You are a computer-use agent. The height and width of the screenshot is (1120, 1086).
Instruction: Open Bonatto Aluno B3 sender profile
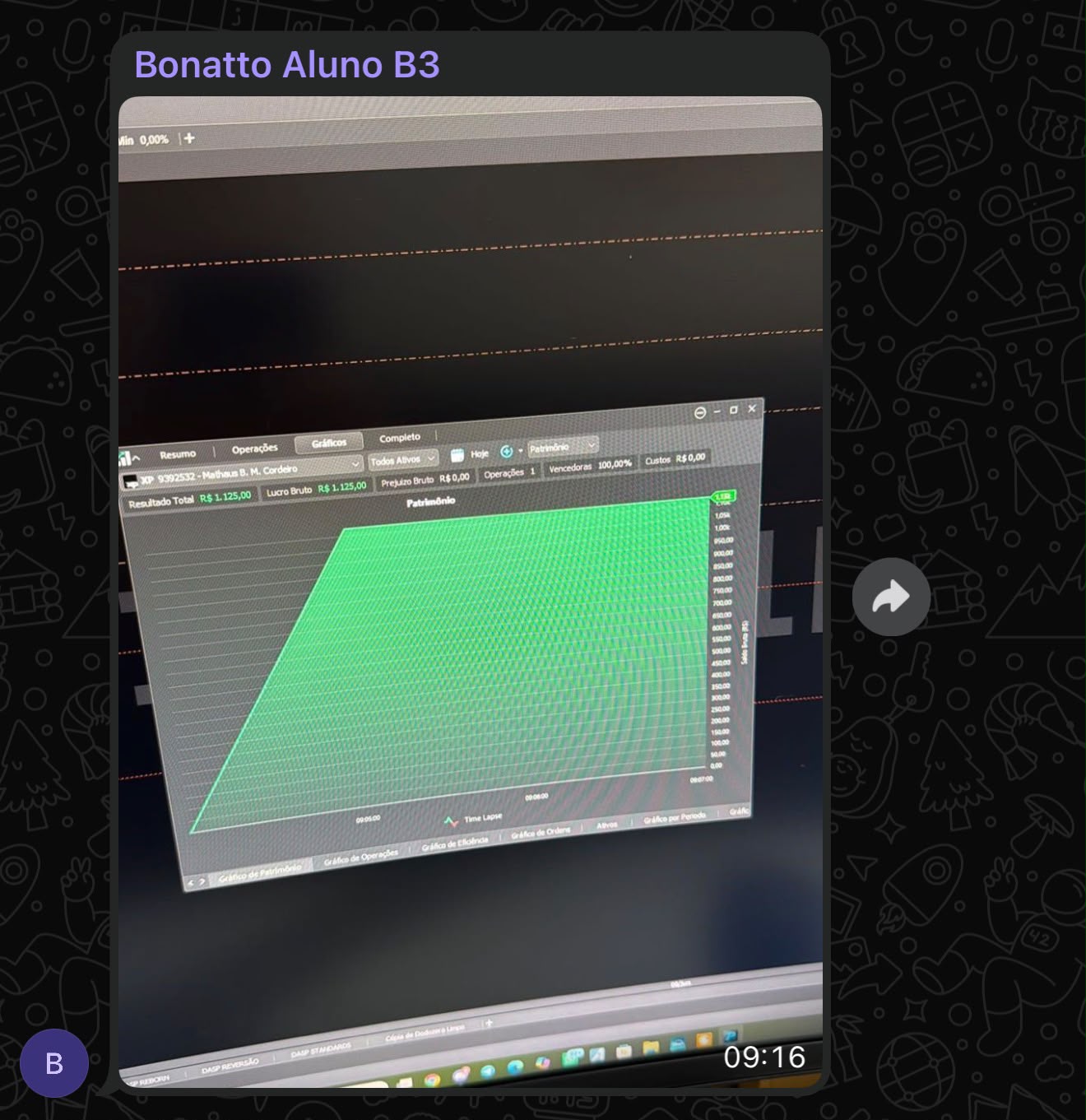click(x=287, y=64)
